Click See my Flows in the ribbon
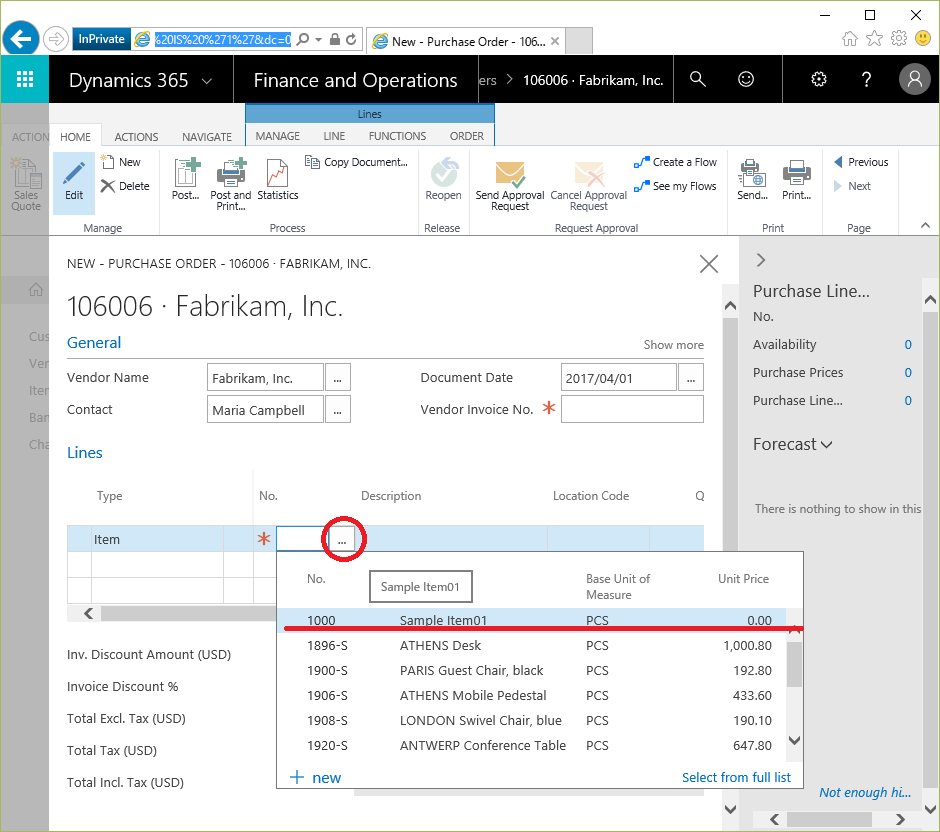 tap(675, 186)
